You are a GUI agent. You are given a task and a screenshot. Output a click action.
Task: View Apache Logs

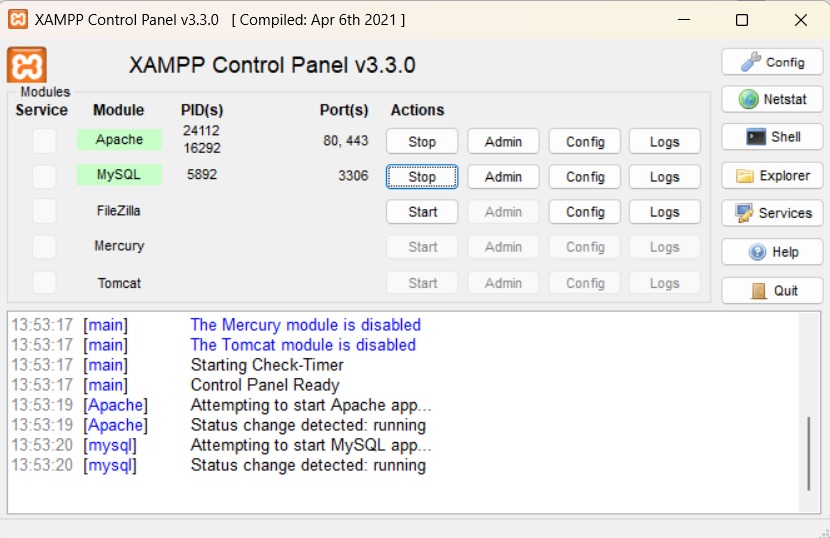664,141
